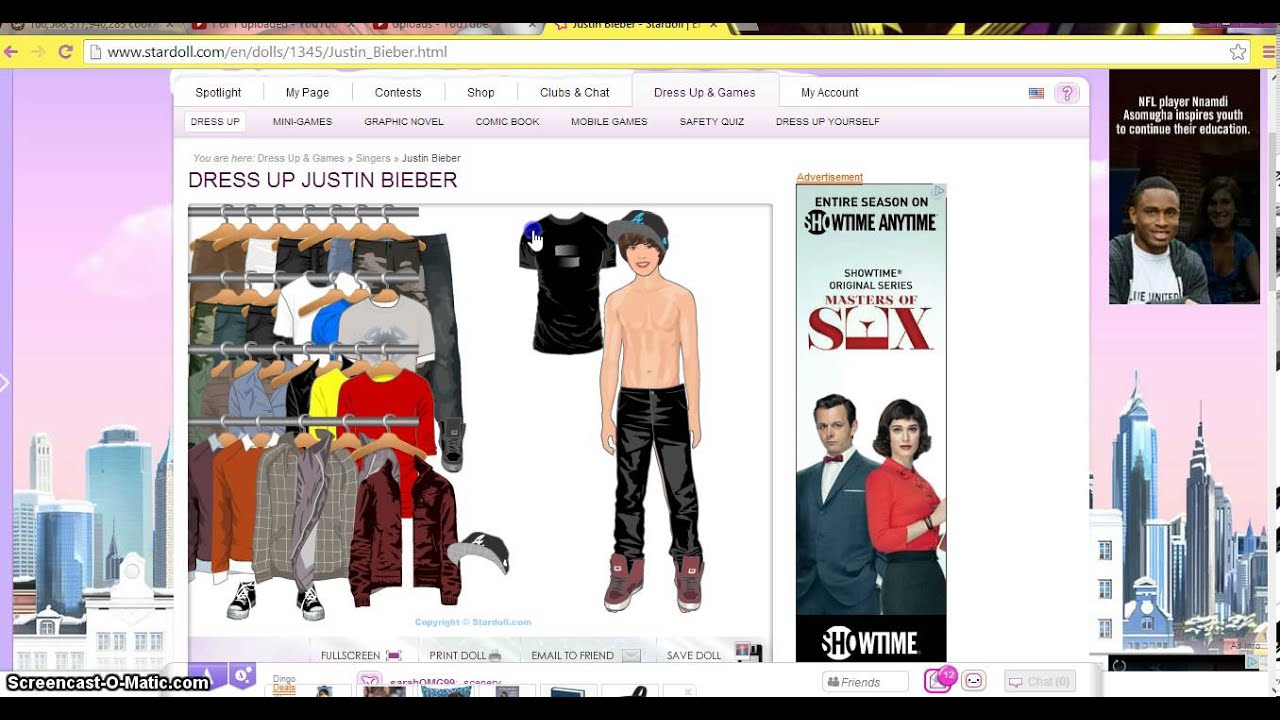This screenshot has height=720, width=1280.
Task: Click the envelope icon beside EMAIL TO FRIEND
Action: pos(631,656)
